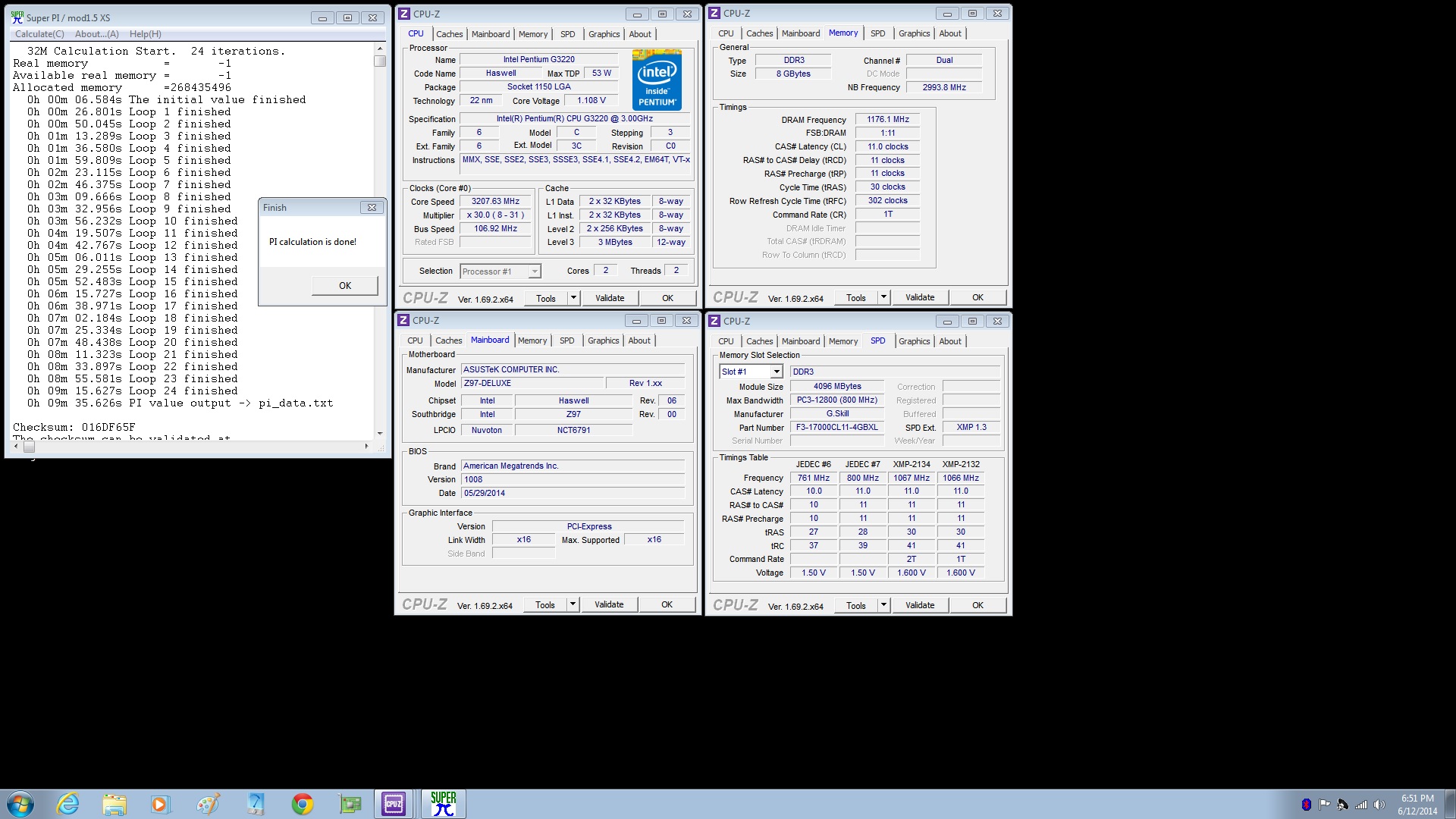This screenshot has width=1456, height=819.
Task: Click the taskbar clock showing 6:51 PM
Action: tap(1417, 805)
